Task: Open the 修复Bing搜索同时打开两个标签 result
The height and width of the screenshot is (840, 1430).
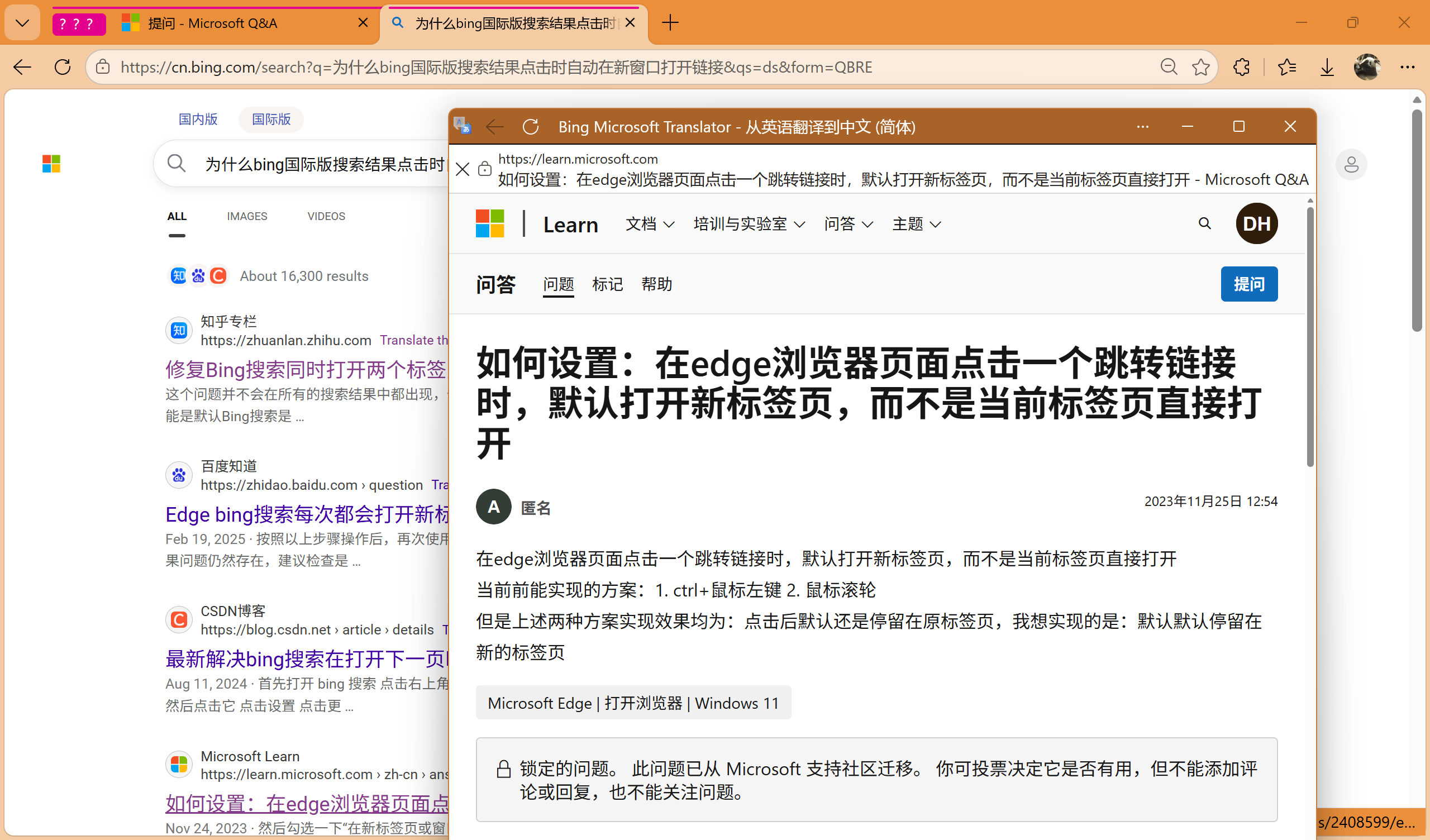Action: 307,370
